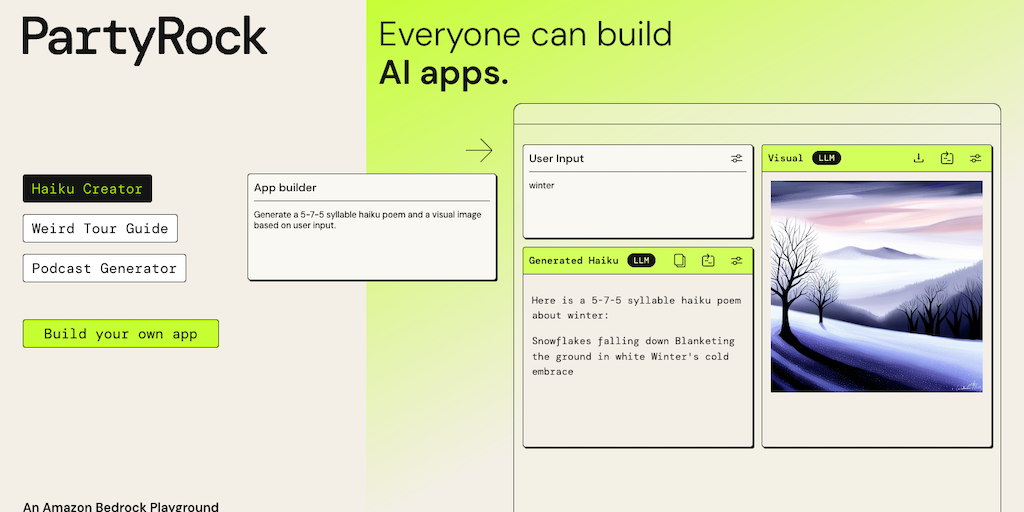This screenshot has height=512, width=1024.
Task: Select the Haiku Creator tab
Action: (x=87, y=189)
